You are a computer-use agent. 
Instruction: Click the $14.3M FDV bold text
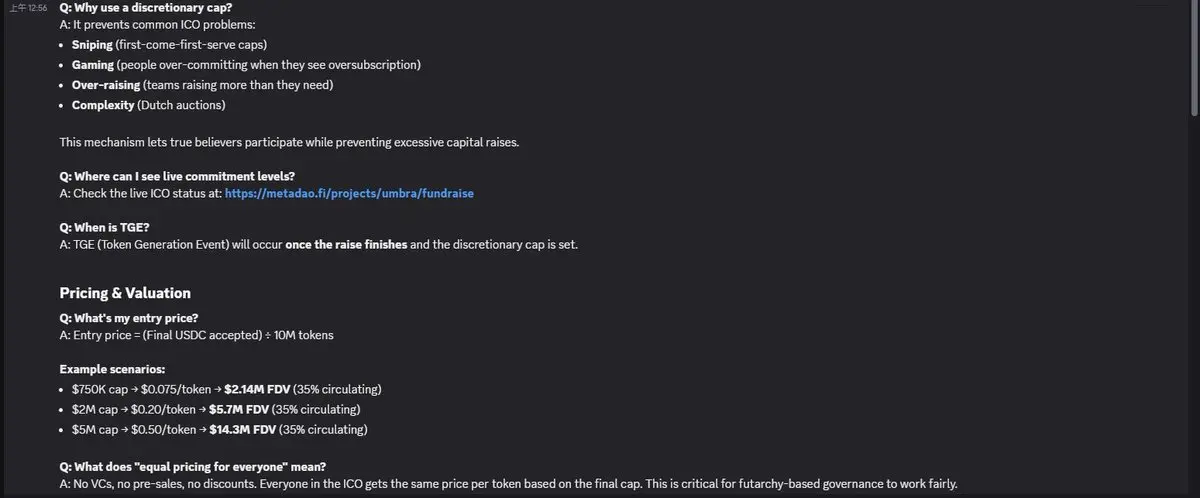[x=243, y=430]
